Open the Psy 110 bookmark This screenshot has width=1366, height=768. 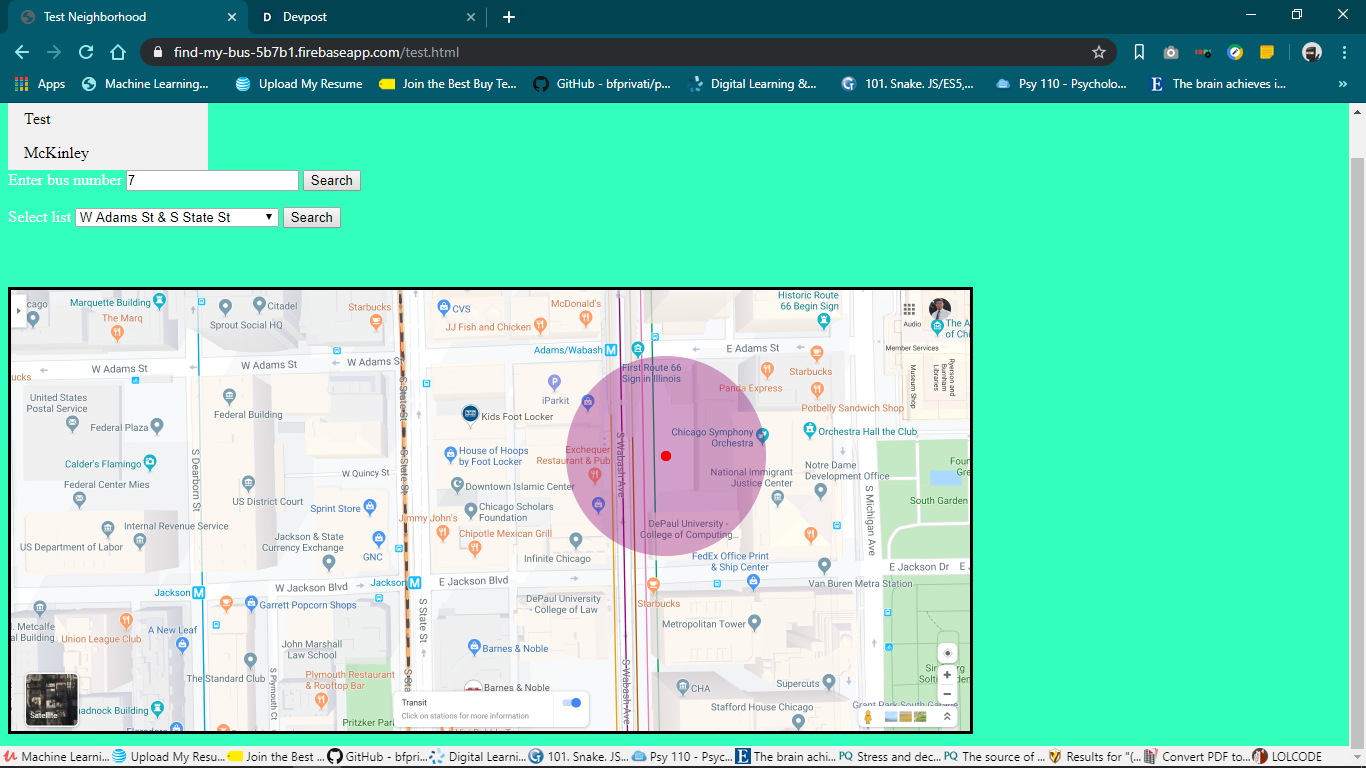tap(1062, 84)
